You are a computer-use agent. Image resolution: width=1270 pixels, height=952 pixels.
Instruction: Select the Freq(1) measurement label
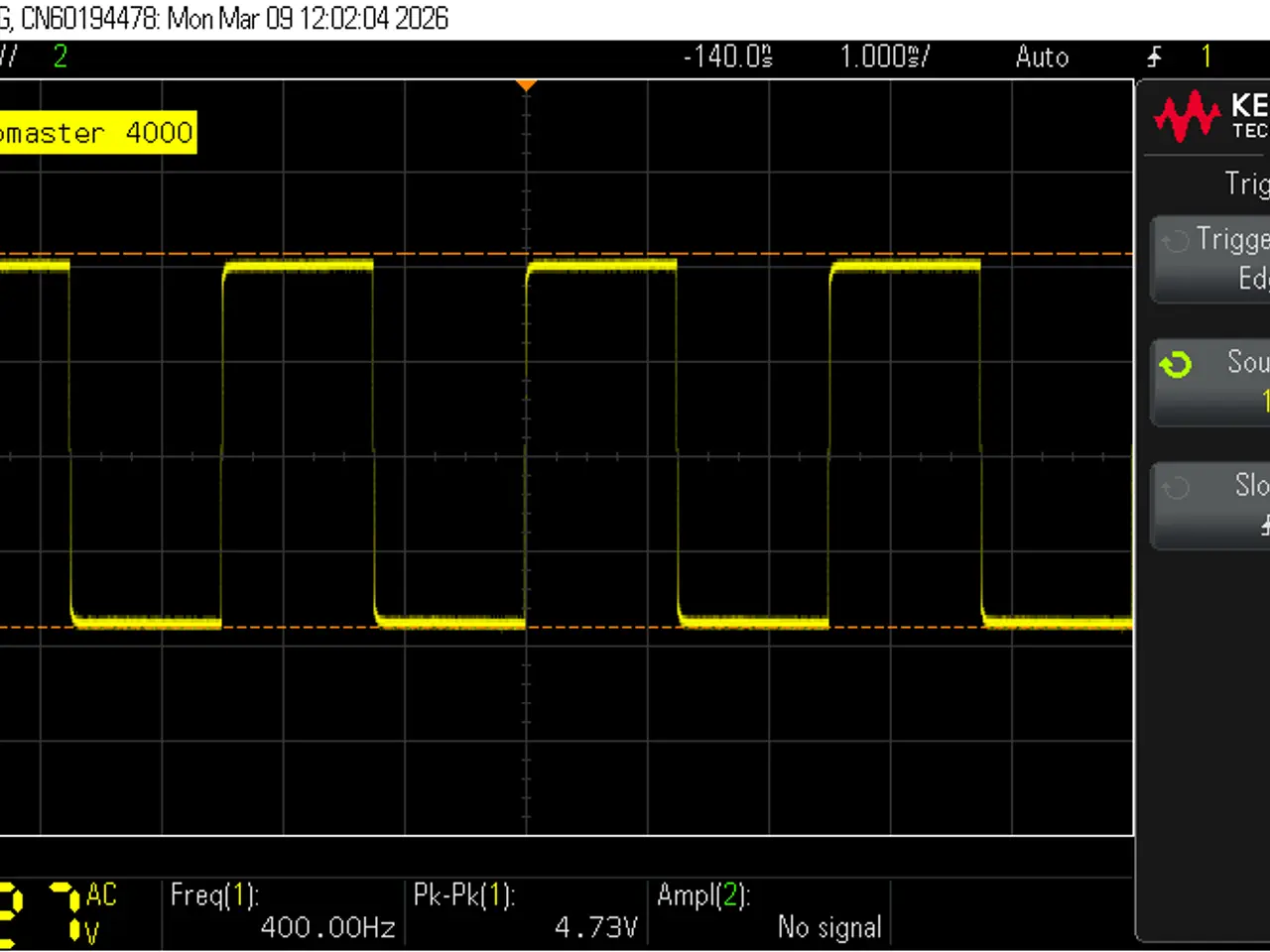tap(214, 895)
